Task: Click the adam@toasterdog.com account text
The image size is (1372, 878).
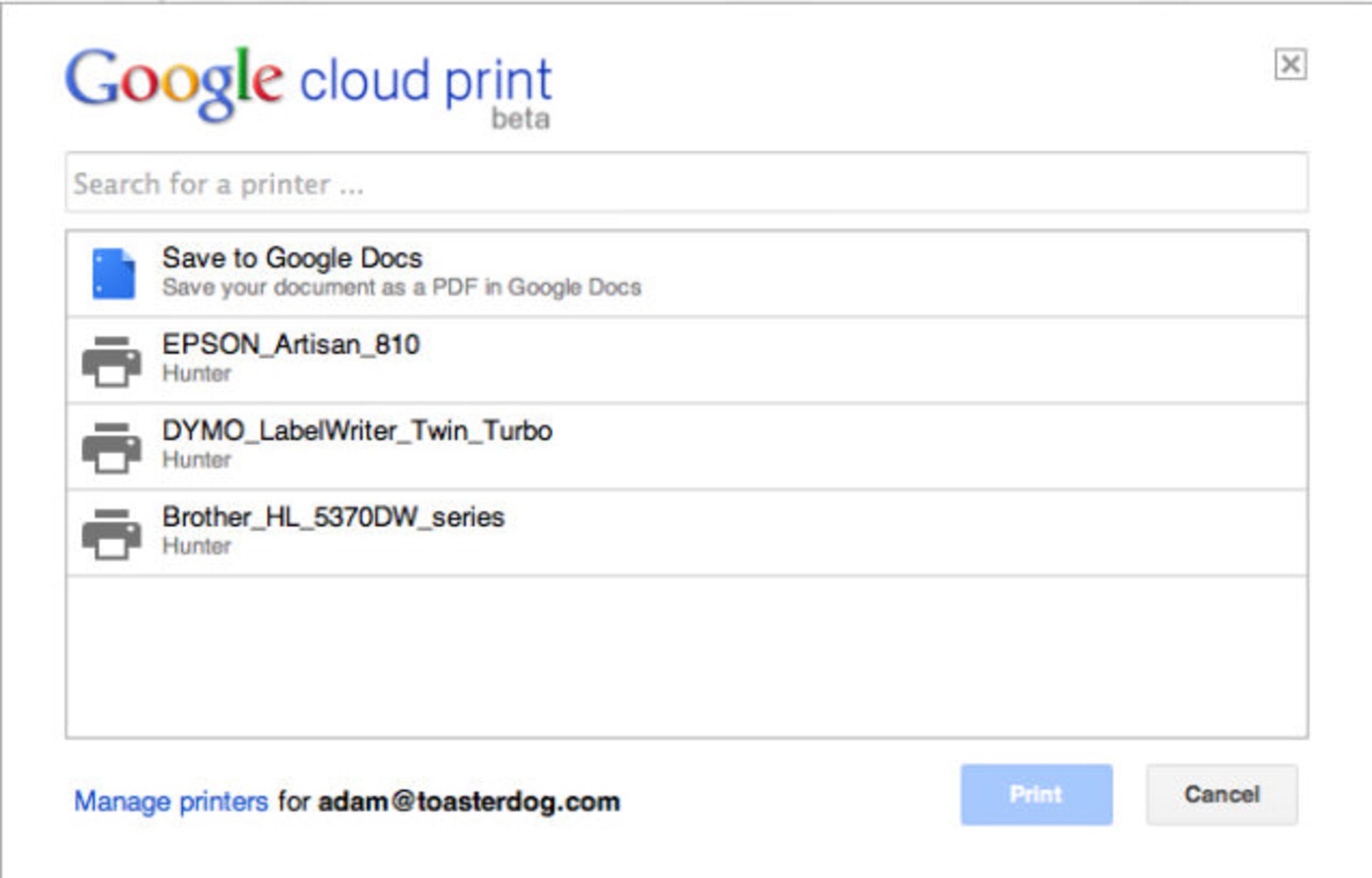Action: pyautogui.click(x=469, y=802)
